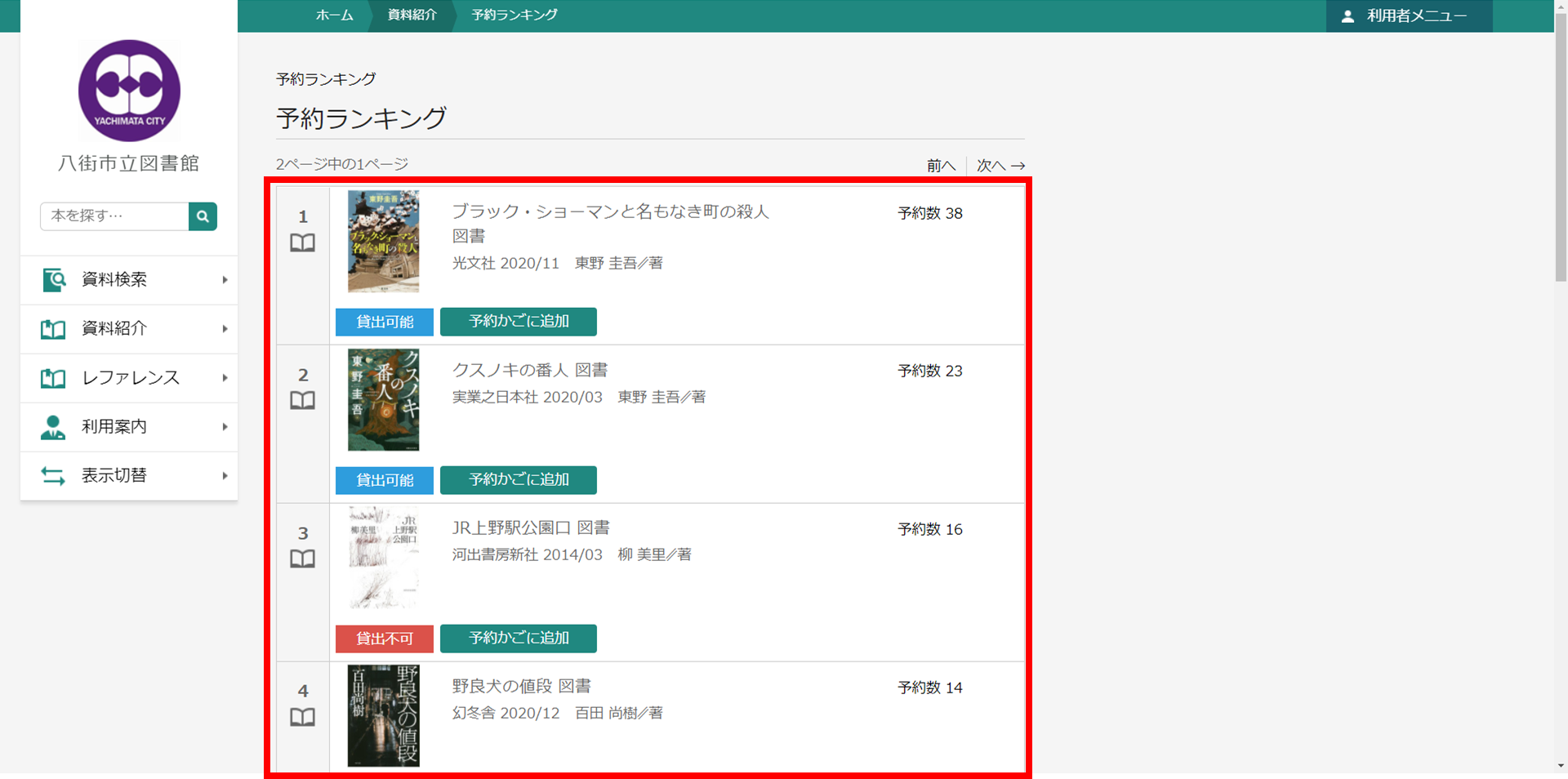
Task: Click 光文社 2020/11 publisher text
Action: click(x=506, y=263)
